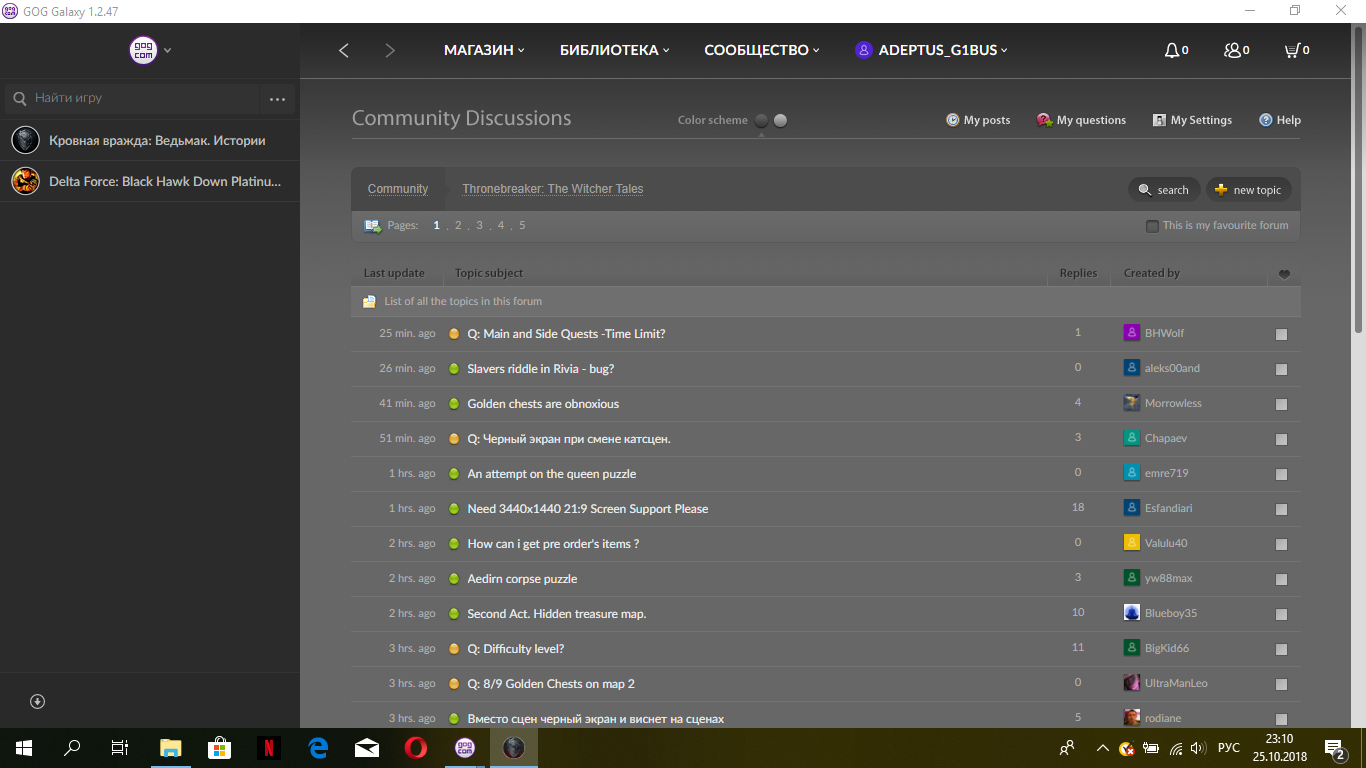Switch to the Community tab
1366x768 pixels.
[x=398, y=189]
